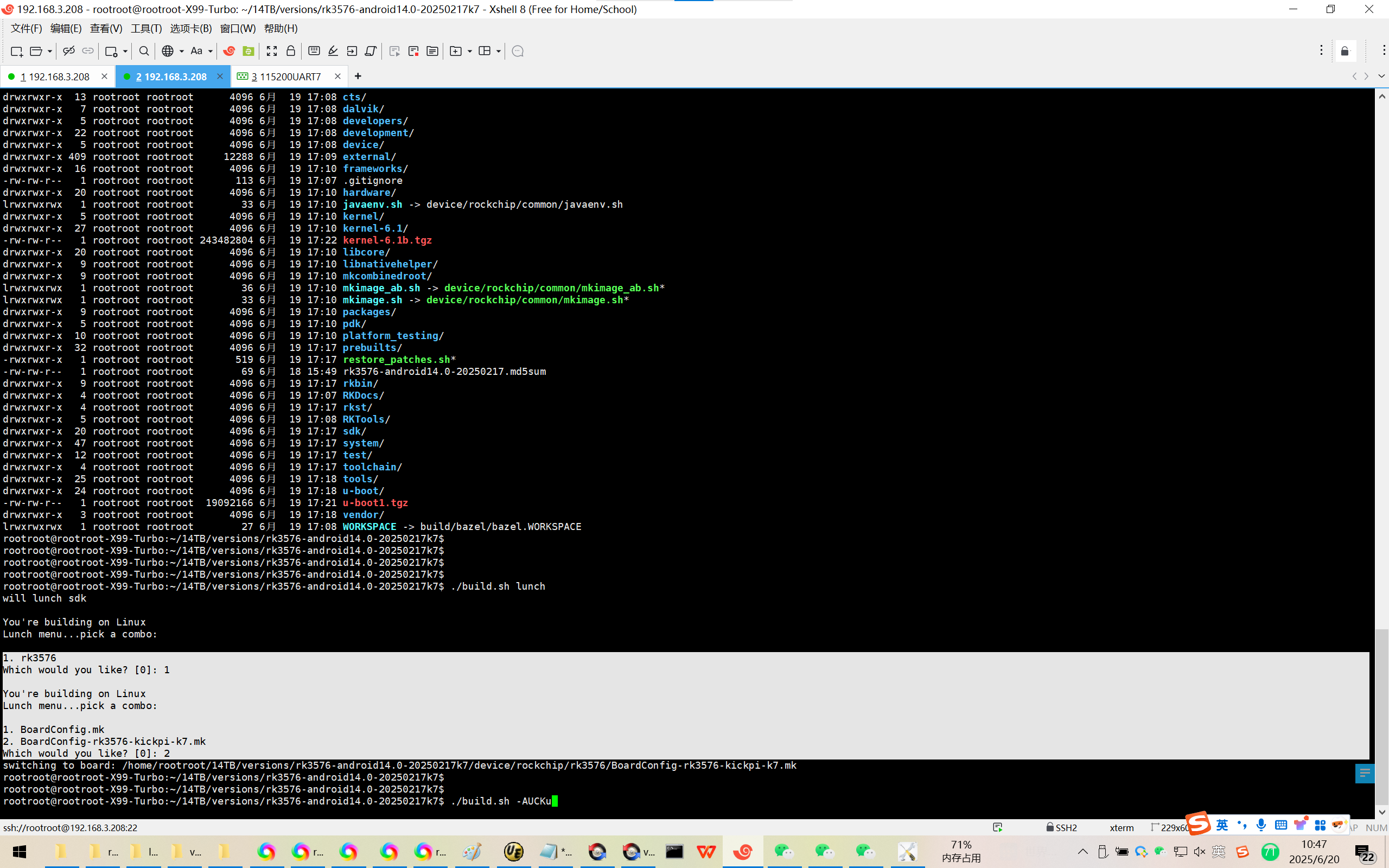This screenshot has width=1389, height=868.
Task: Toggle the Sogou microphone voice input
Action: click(1261, 825)
